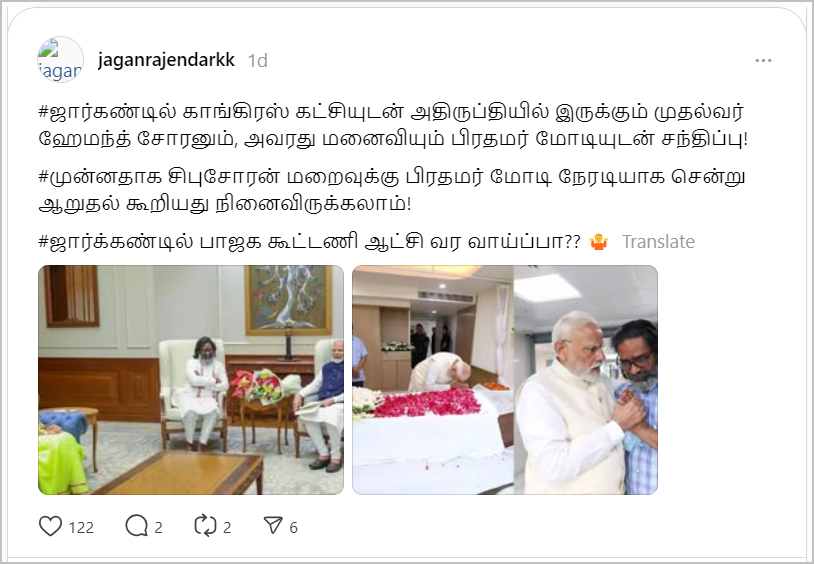Repost using the circular arrows icon
814x564 pixels.
pos(205,527)
